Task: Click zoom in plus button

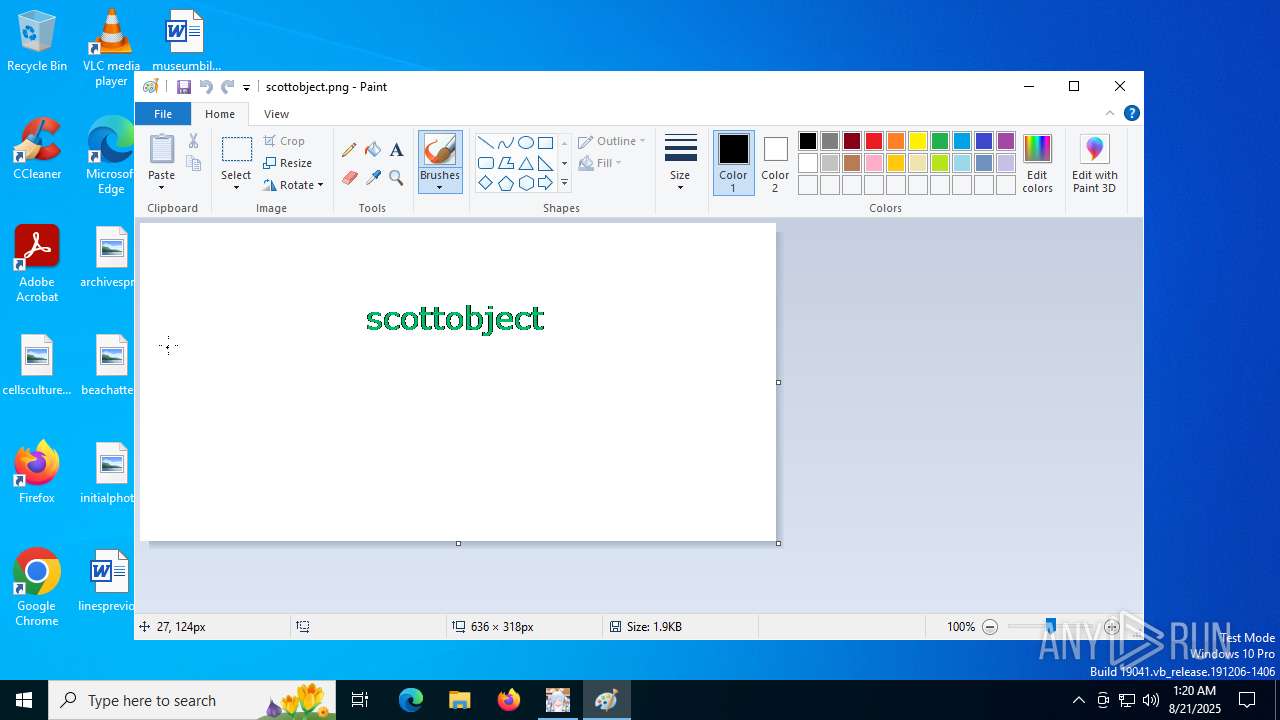Action: (x=1112, y=627)
